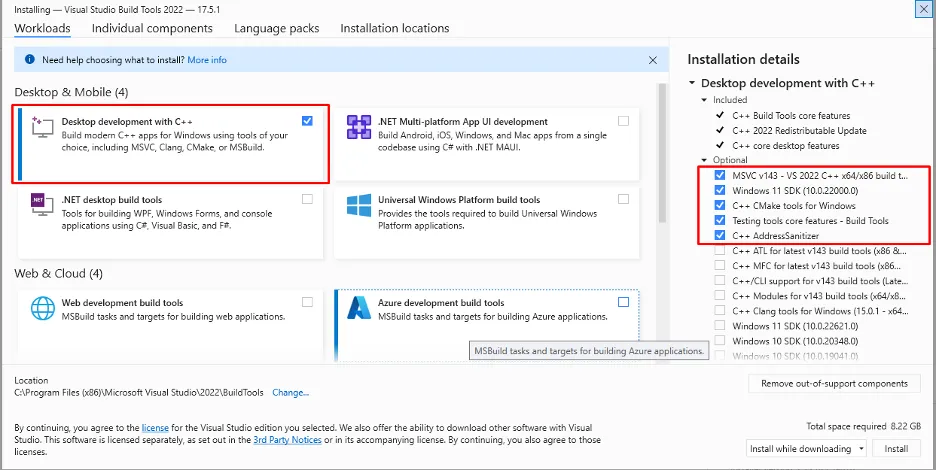Screen dimensions: 936x470
Task: Collapse Desktop development with C++ details section
Action: [x=692, y=83]
